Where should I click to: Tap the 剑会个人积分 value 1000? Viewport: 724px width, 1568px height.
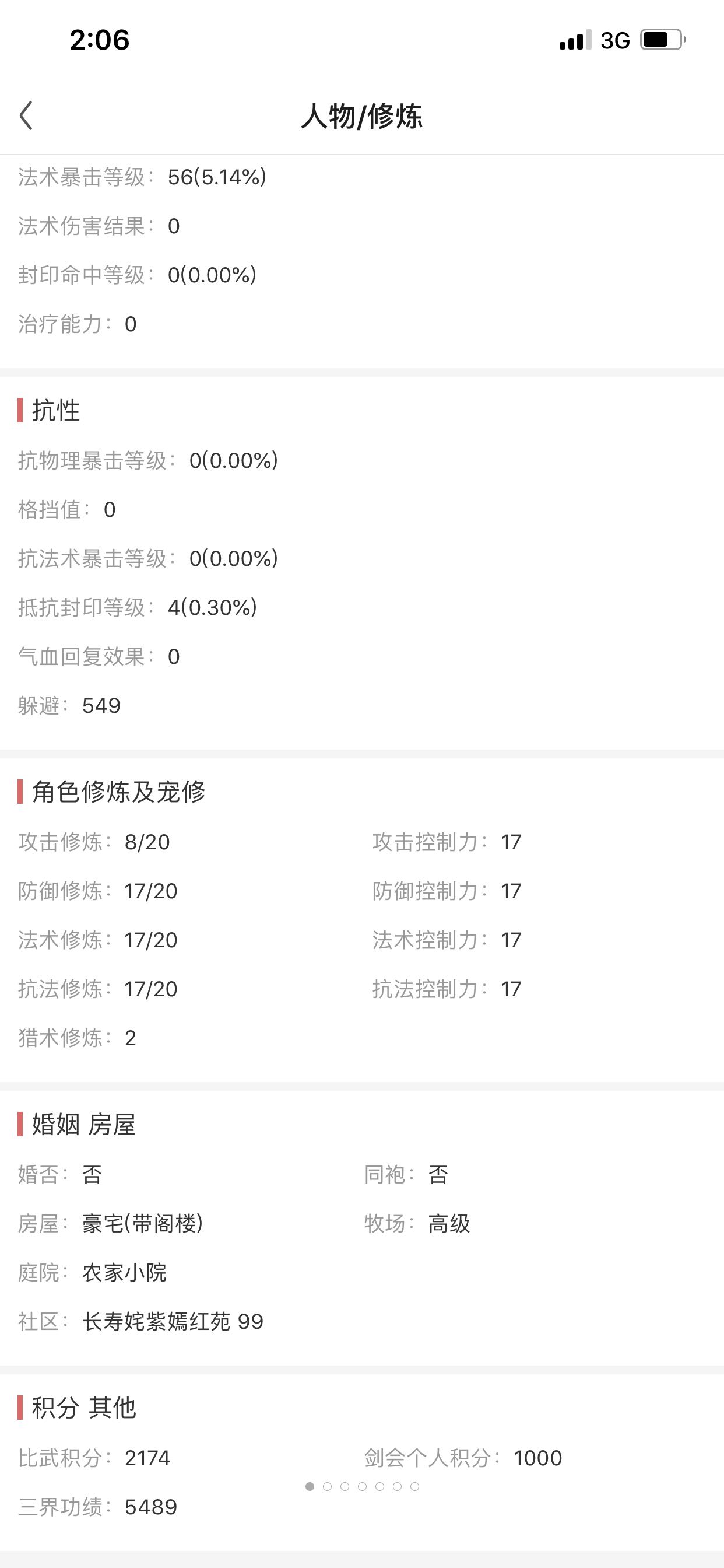coord(538,1458)
